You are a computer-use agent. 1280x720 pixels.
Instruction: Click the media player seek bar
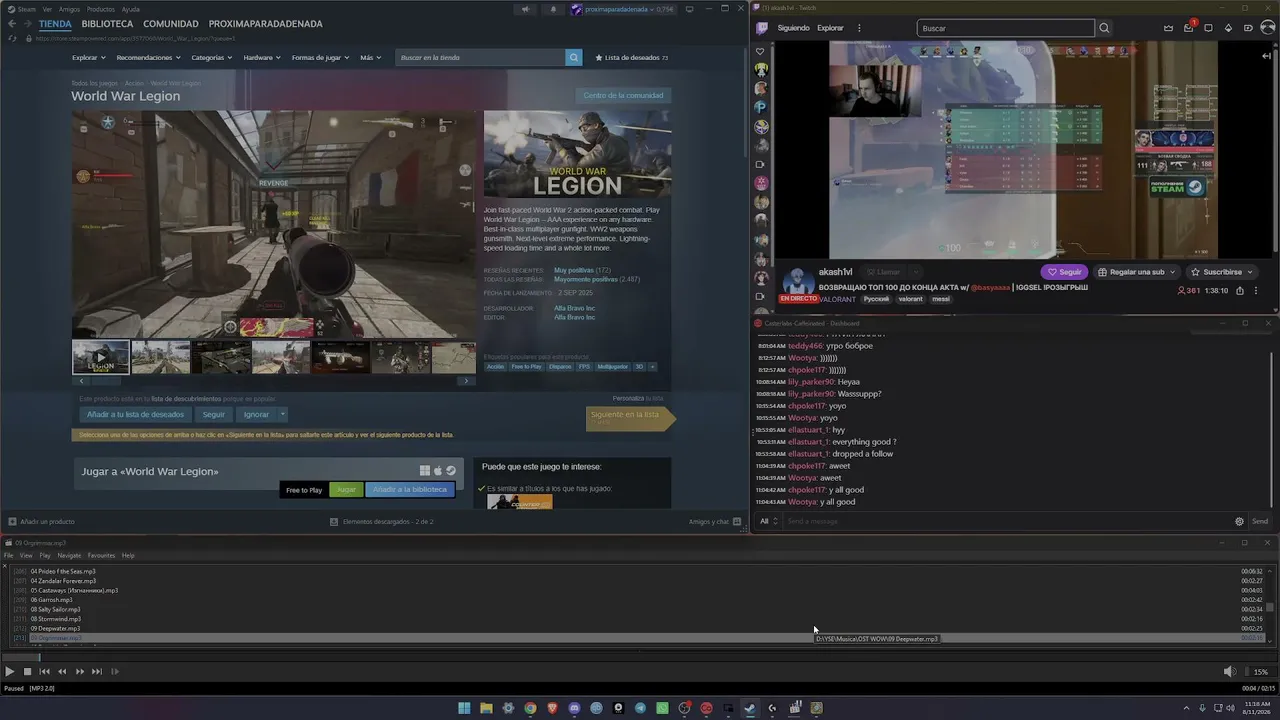640,657
